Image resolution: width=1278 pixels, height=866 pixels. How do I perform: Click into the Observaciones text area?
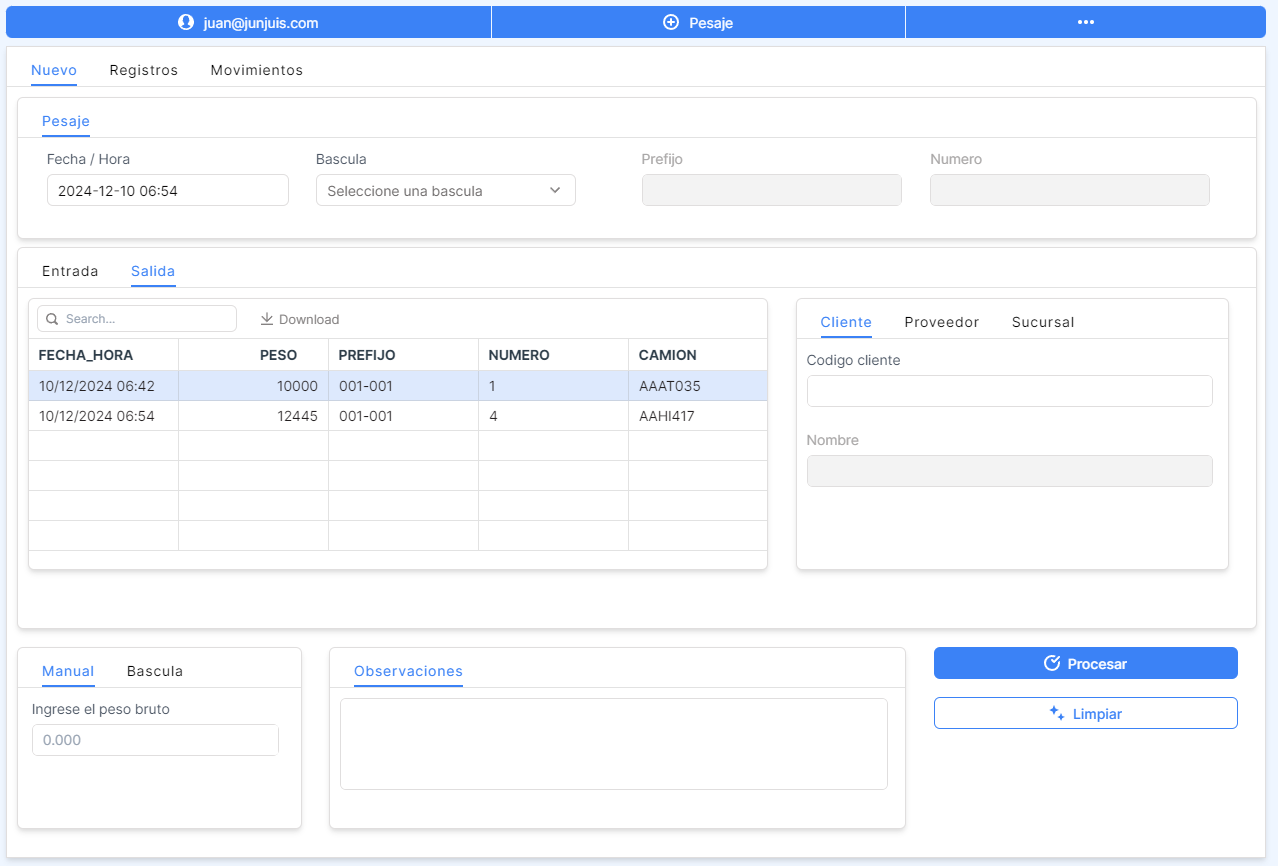[613, 743]
